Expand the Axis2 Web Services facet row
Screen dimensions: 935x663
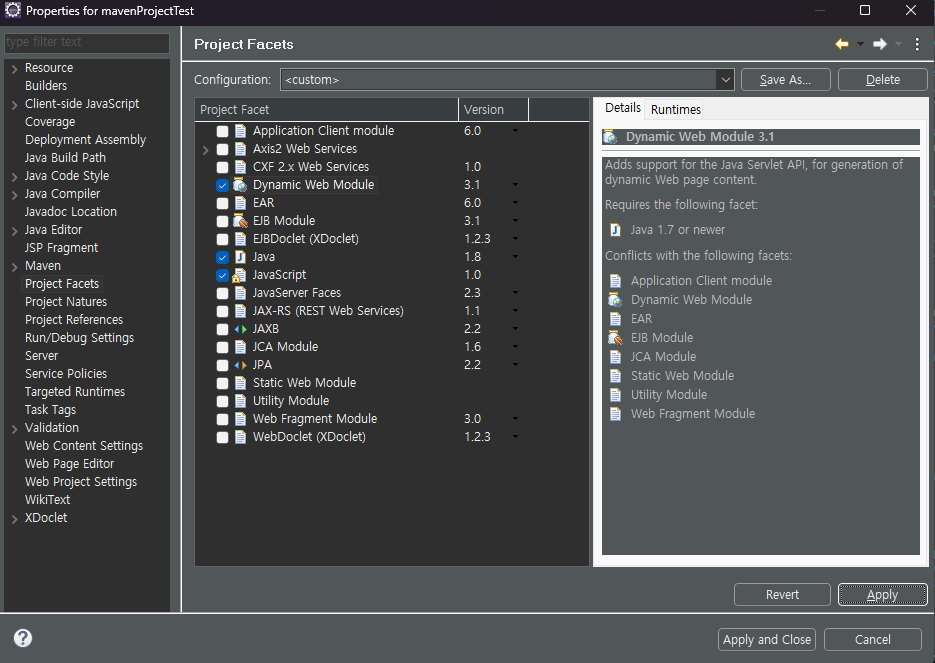(206, 150)
